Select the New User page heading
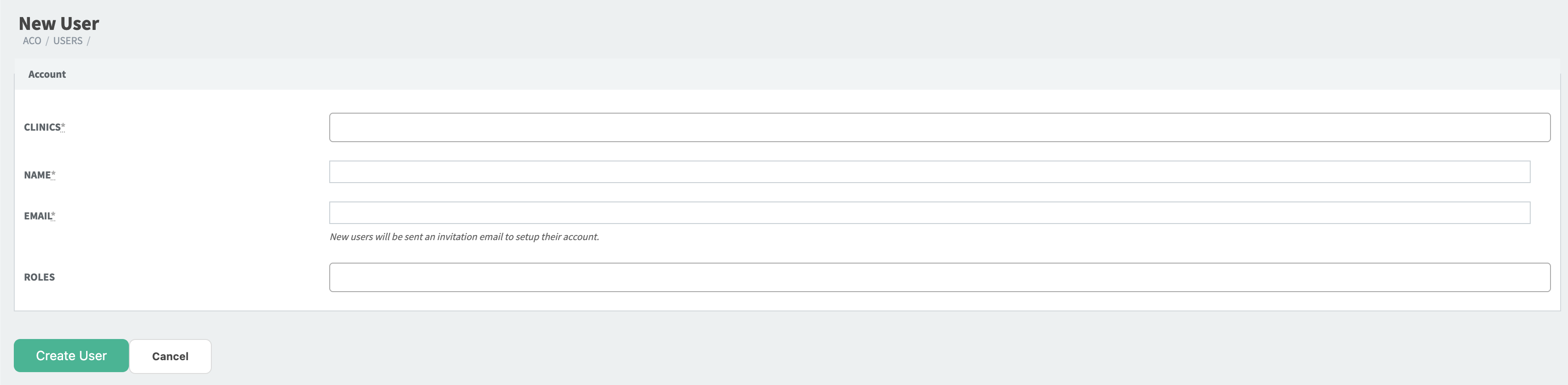 (58, 23)
